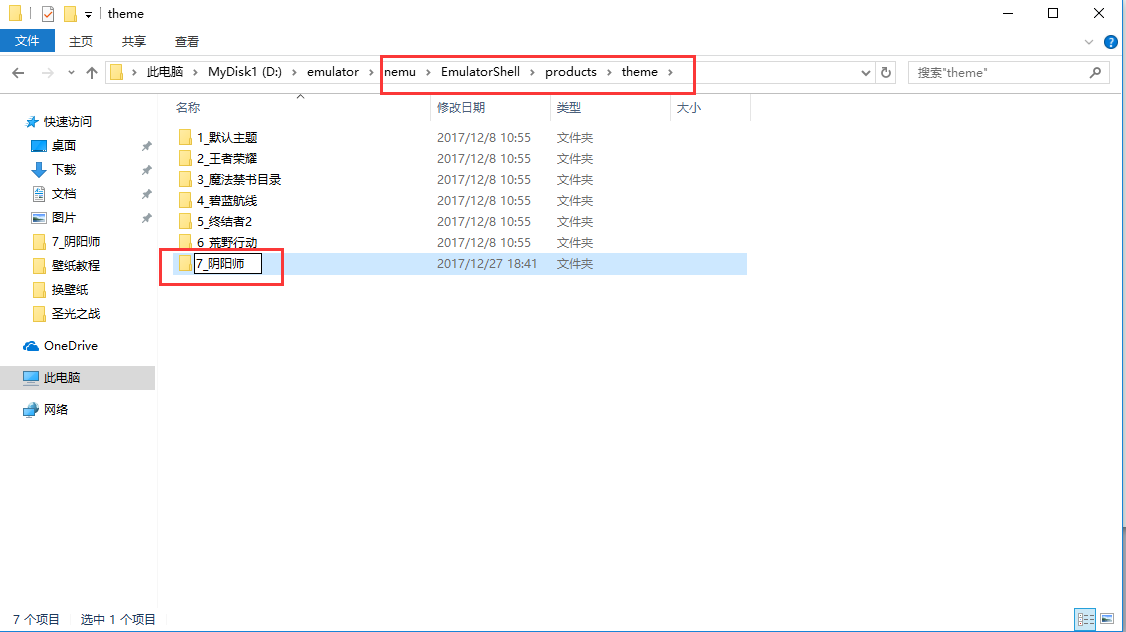Switch to the 查看 ribbon tab
This screenshot has height=632, width=1126.
pyautogui.click(x=187, y=41)
